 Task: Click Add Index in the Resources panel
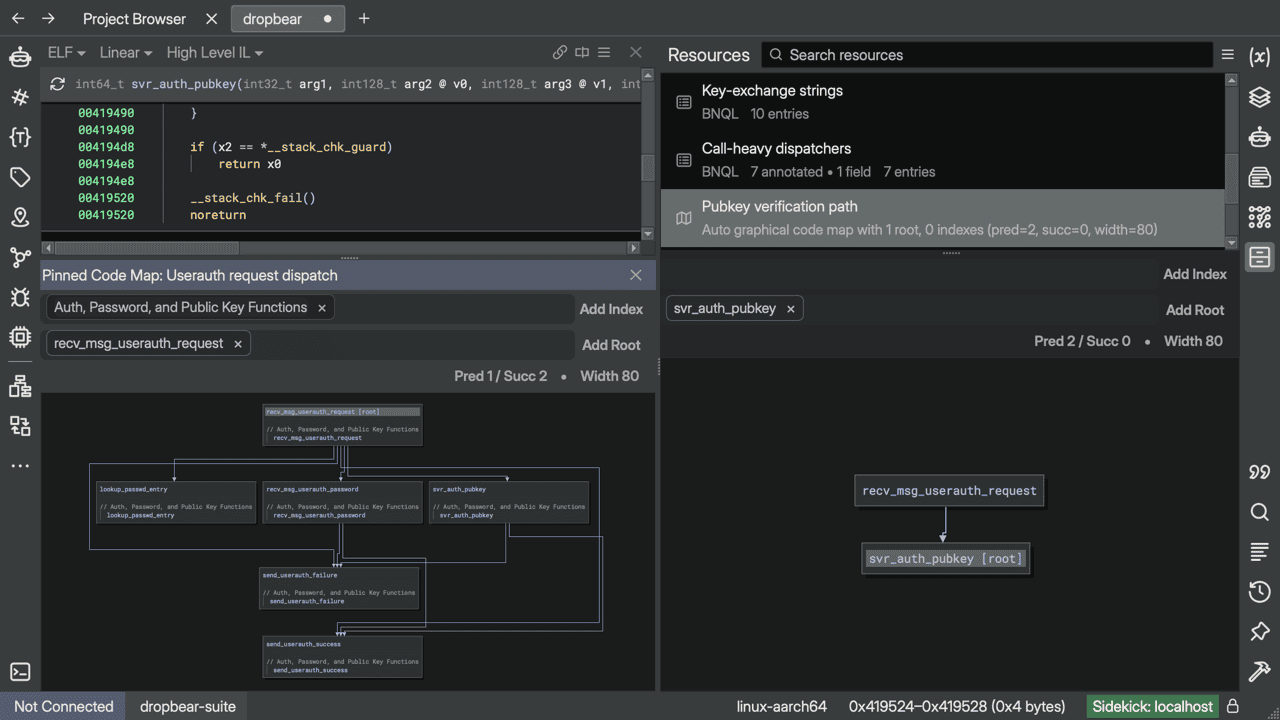(1195, 274)
